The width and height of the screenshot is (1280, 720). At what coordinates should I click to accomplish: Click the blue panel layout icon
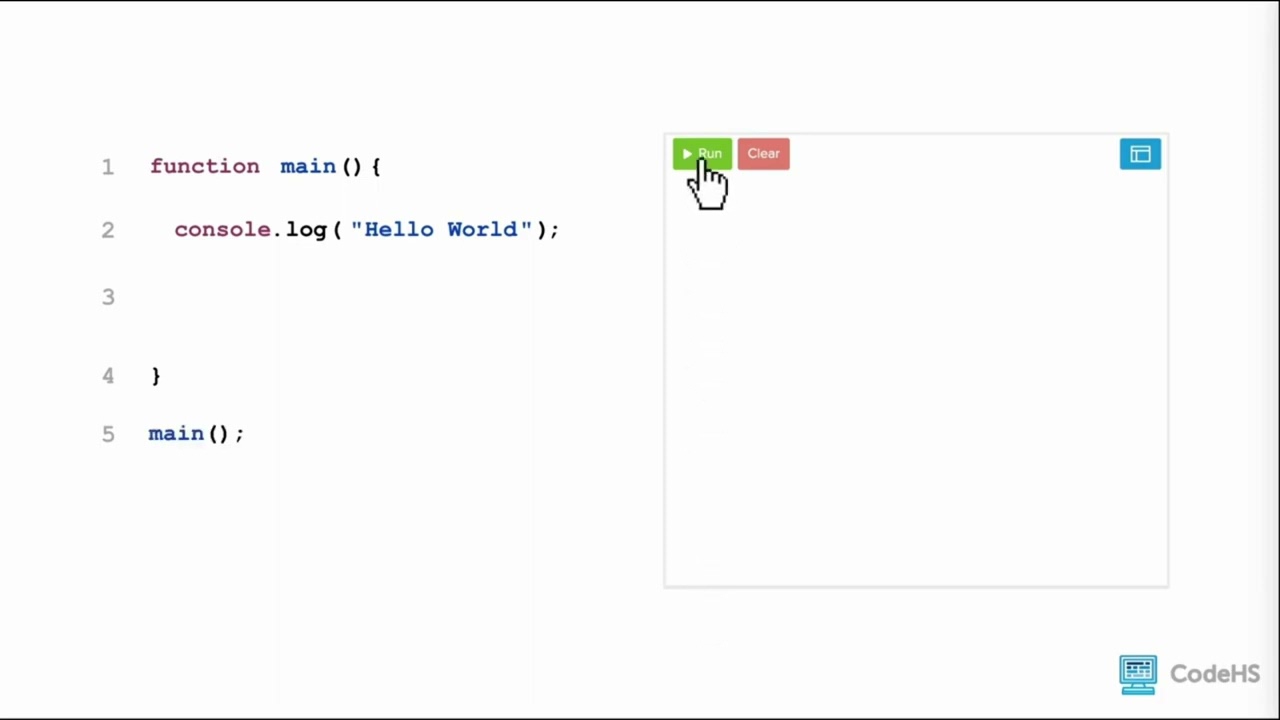[1140, 154]
